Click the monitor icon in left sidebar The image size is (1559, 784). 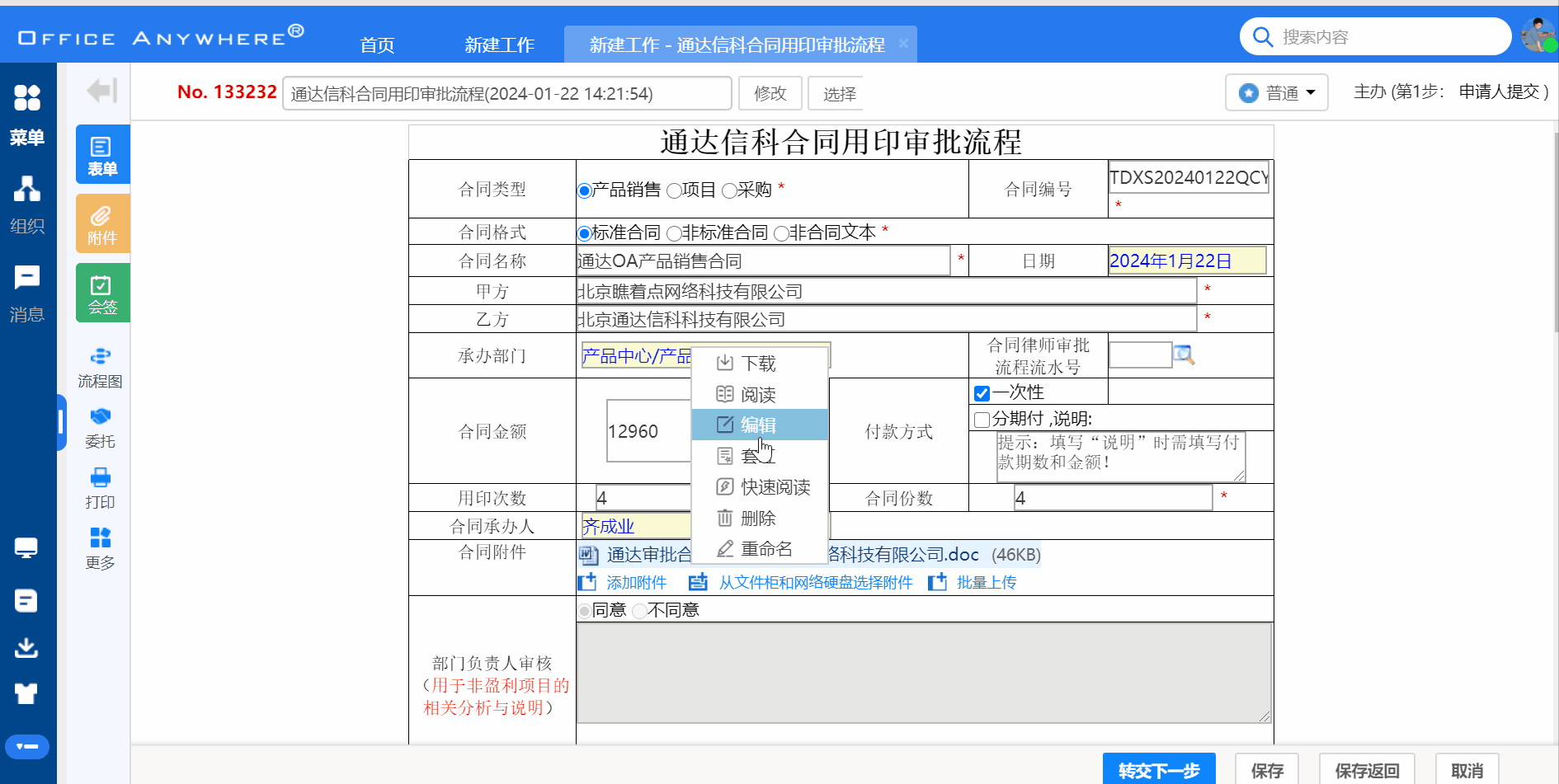pyautogui.click(x=26, y=548)
